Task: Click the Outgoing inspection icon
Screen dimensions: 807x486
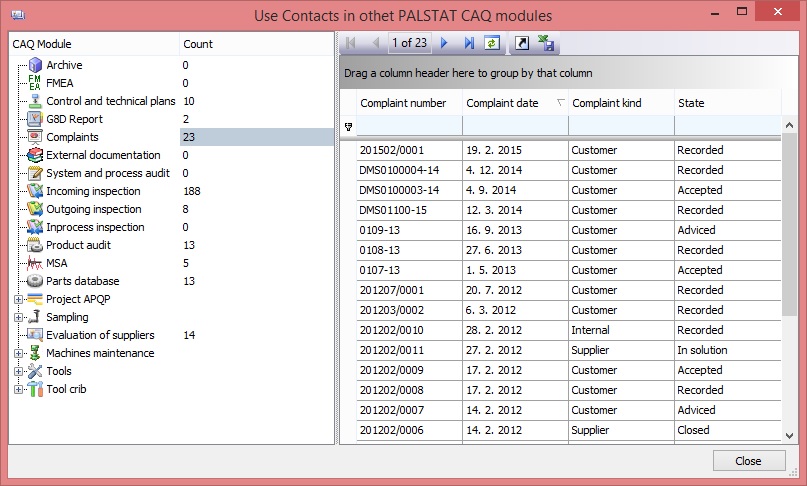Action: pyautogui.click(x=35, y=209)
